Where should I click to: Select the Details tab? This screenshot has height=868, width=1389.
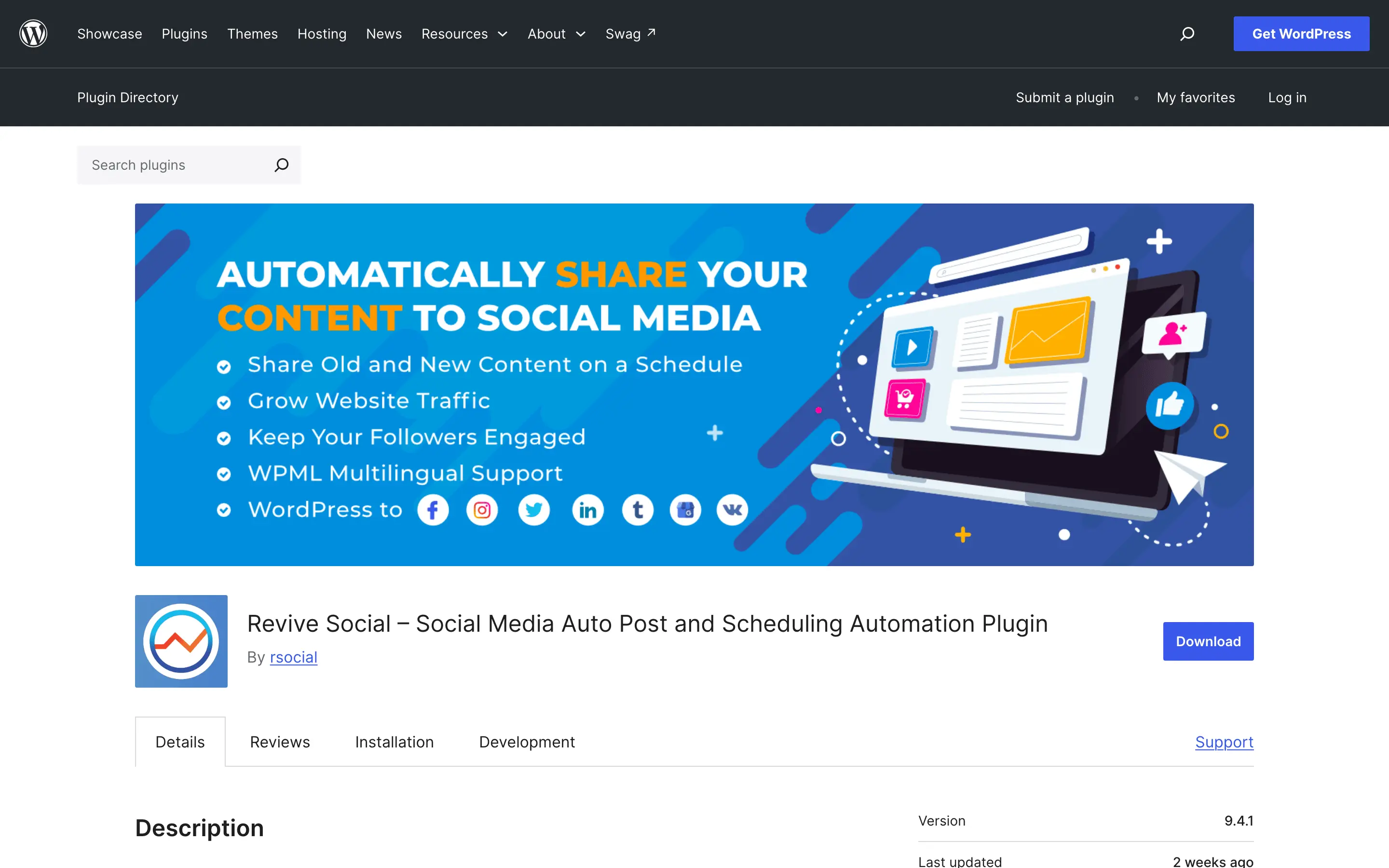180,742
